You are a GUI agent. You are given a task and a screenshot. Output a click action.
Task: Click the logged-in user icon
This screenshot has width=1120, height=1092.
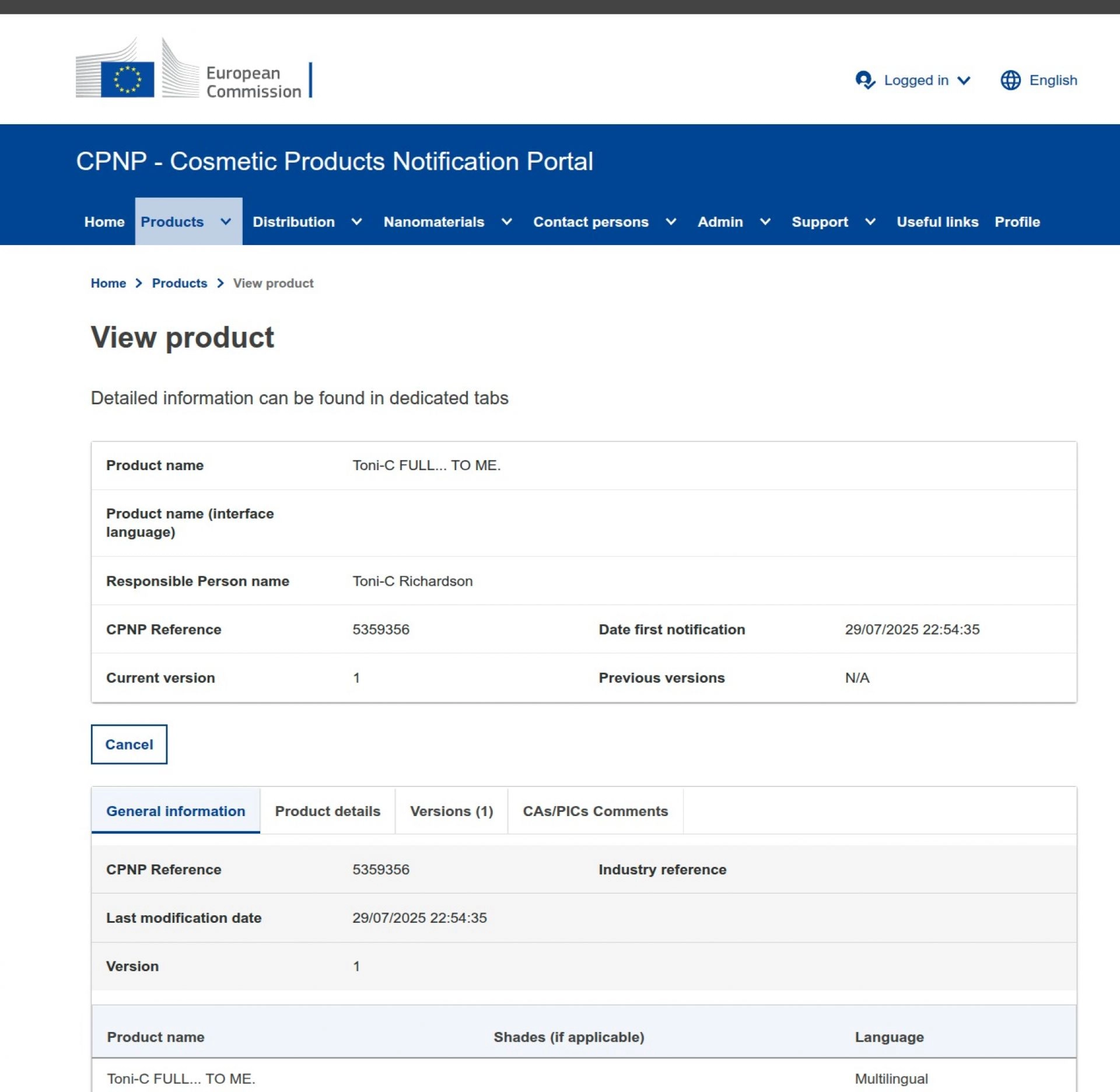click(864, 80)
